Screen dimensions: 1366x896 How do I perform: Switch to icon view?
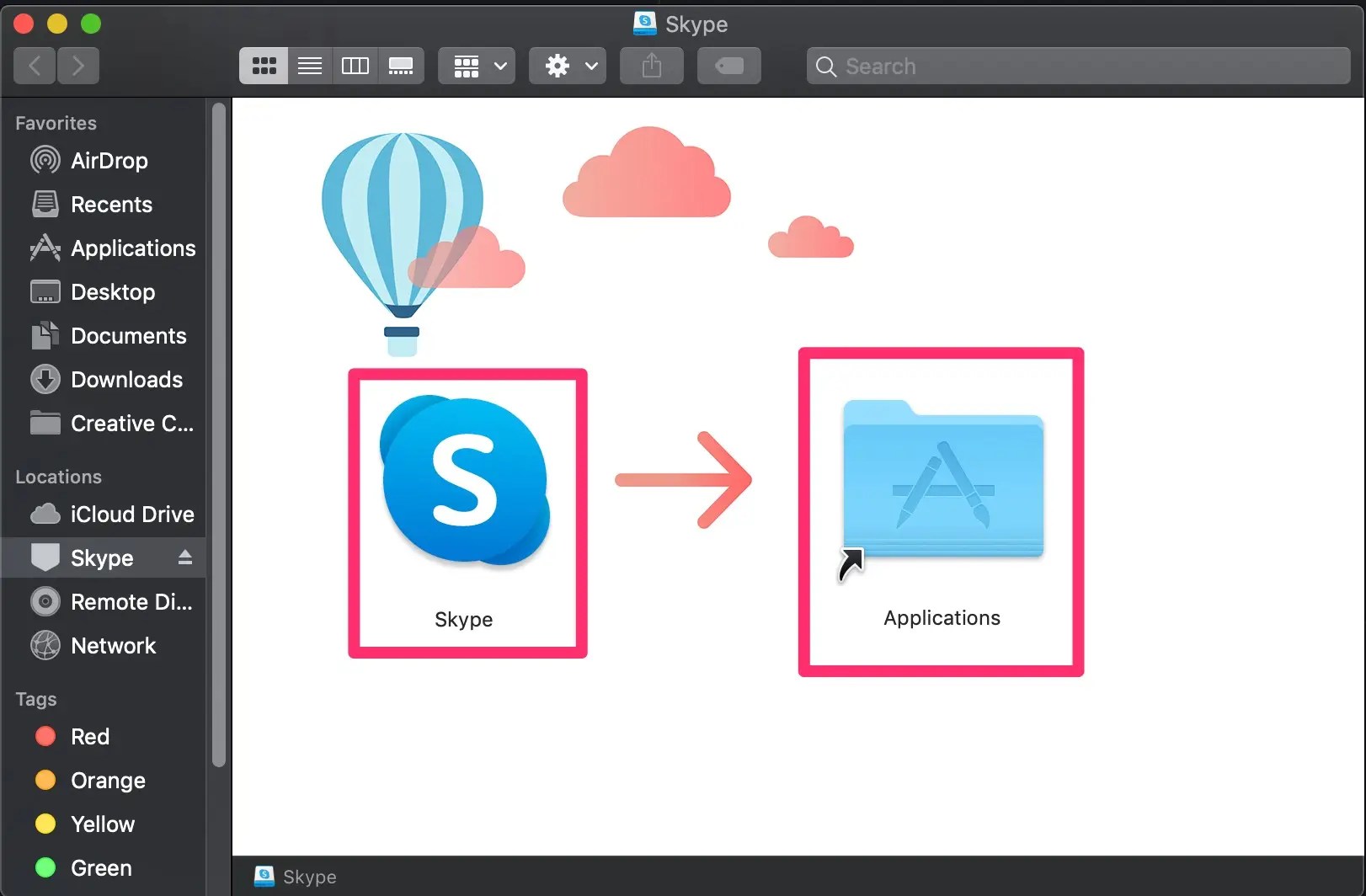pyautogui.click(x=264, y=66)
